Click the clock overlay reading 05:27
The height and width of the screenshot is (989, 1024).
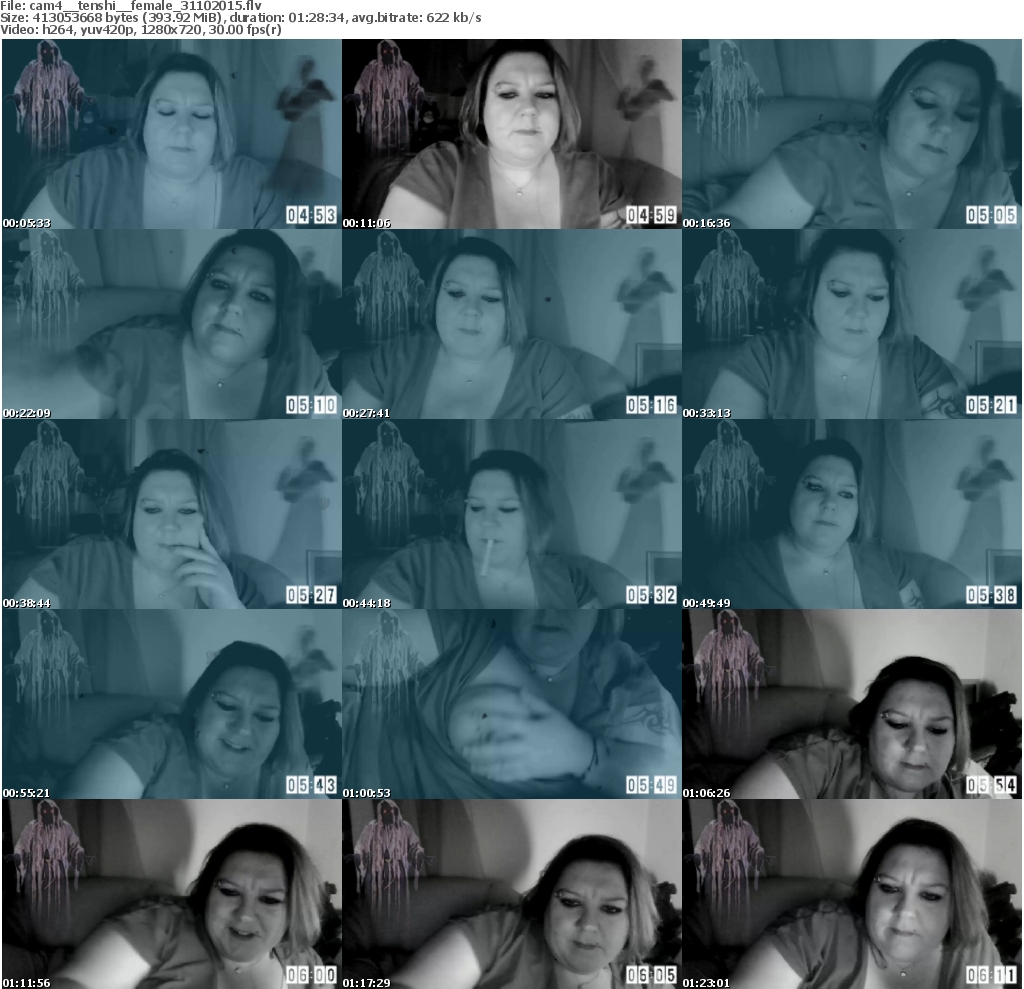pyautogui.click(x=312, y=595)
